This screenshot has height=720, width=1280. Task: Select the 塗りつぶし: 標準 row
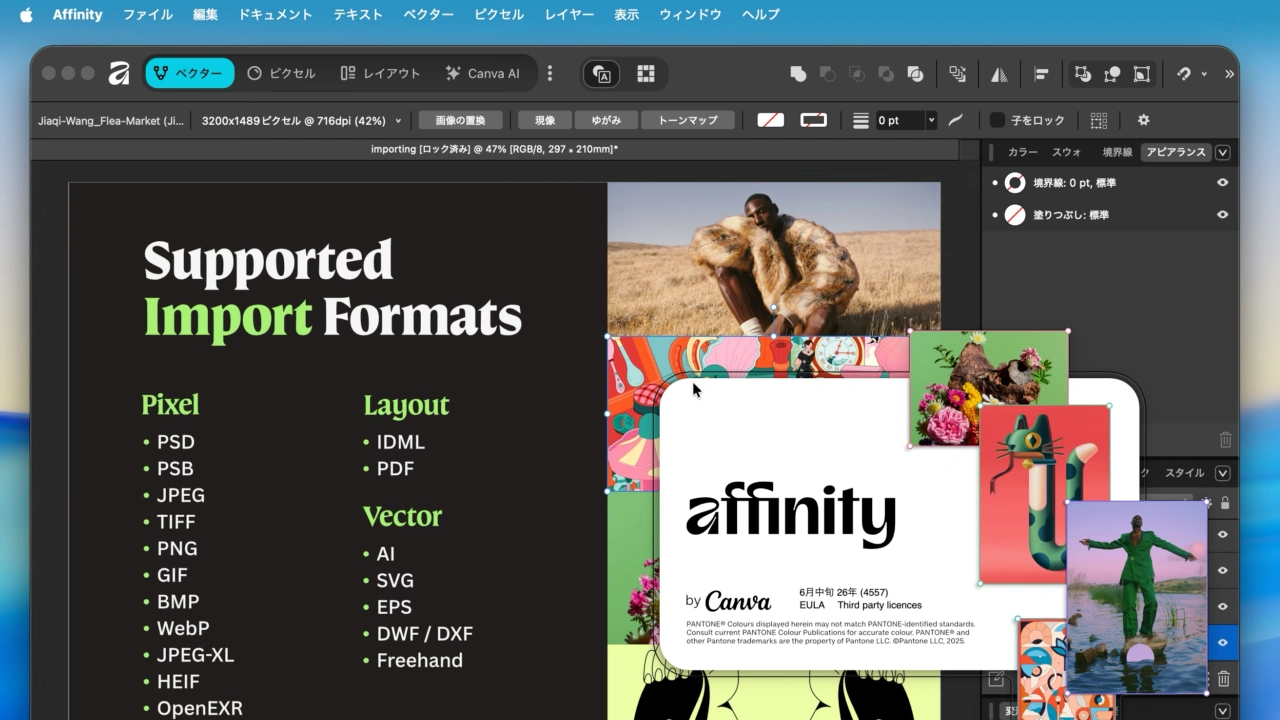pyautogui.click(x=1110, y=215)
